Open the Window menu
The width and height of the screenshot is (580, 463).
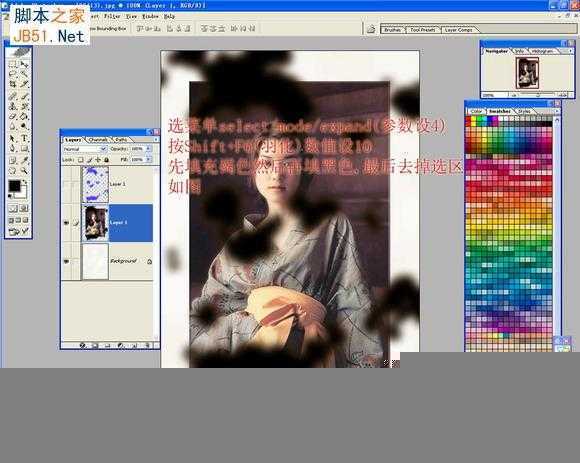[150, 16]
